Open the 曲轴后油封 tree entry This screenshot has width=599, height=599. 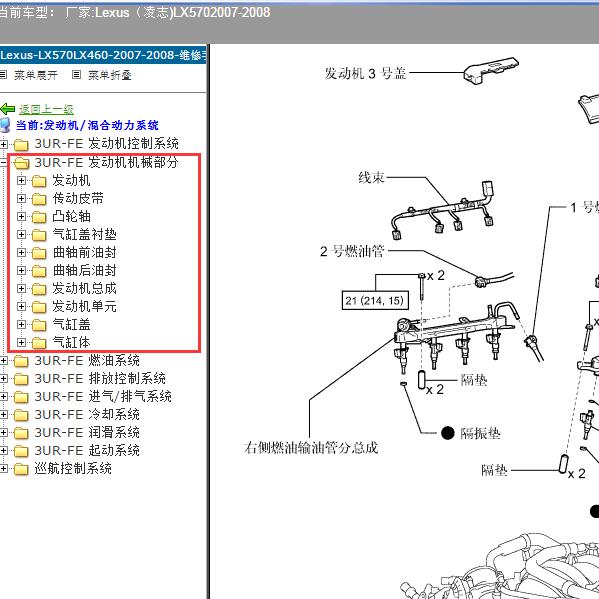pyautogui.click(x=84, y=270)
